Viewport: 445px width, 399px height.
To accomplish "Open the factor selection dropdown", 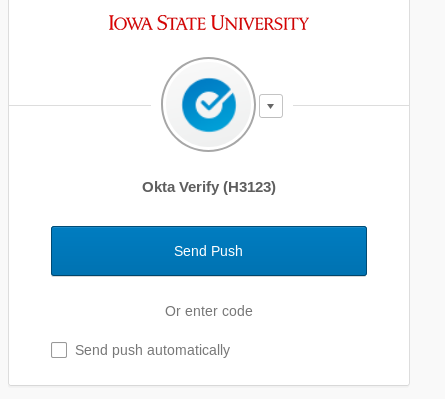I will [x=271, y=106].
